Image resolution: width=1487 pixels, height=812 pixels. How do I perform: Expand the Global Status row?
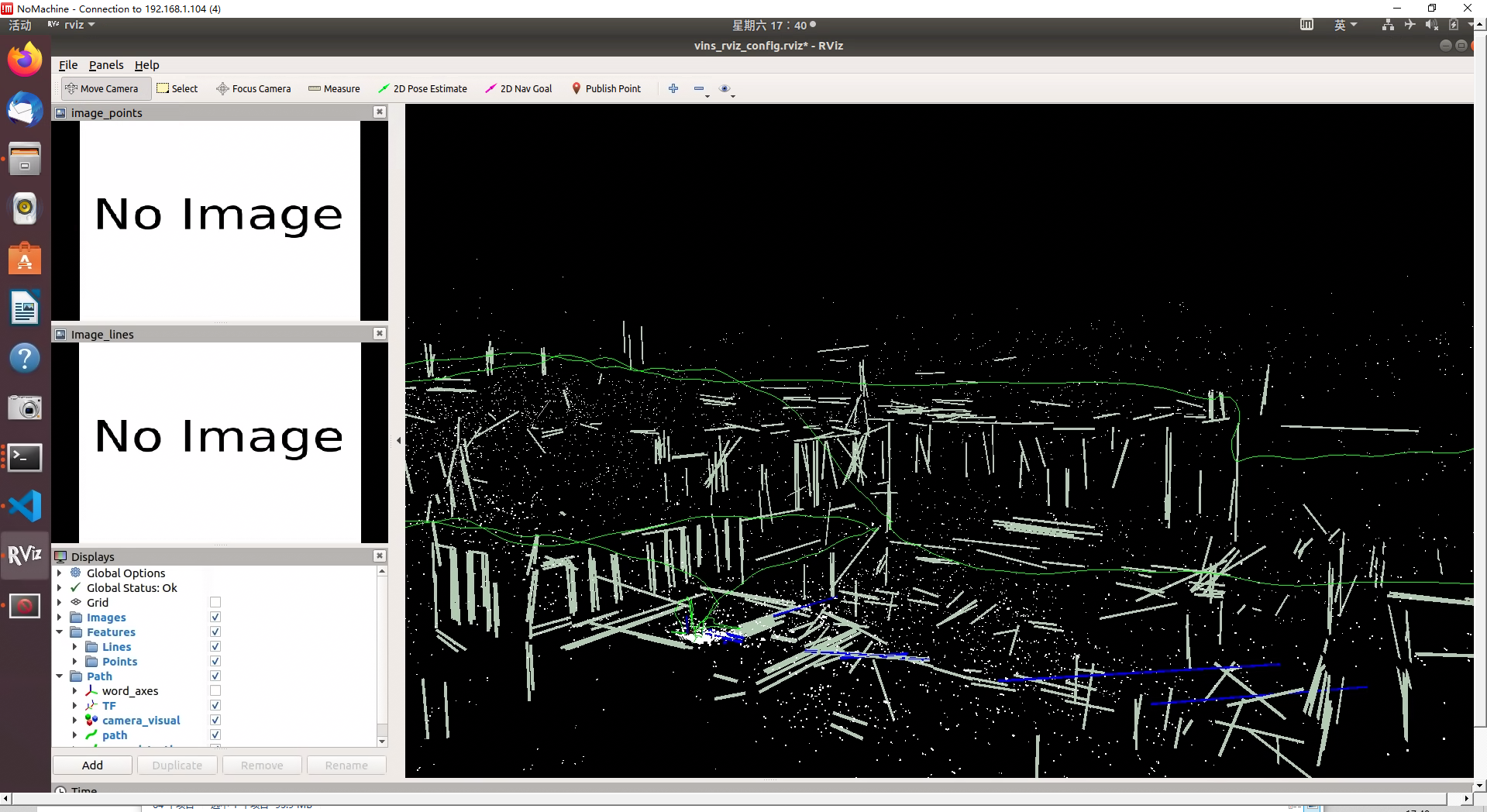pyautogui.click(x=60, y=587)
